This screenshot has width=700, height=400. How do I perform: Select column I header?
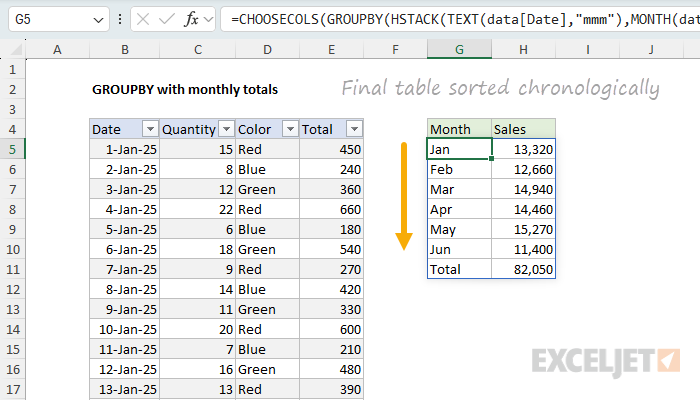click(x=588, y=50)
